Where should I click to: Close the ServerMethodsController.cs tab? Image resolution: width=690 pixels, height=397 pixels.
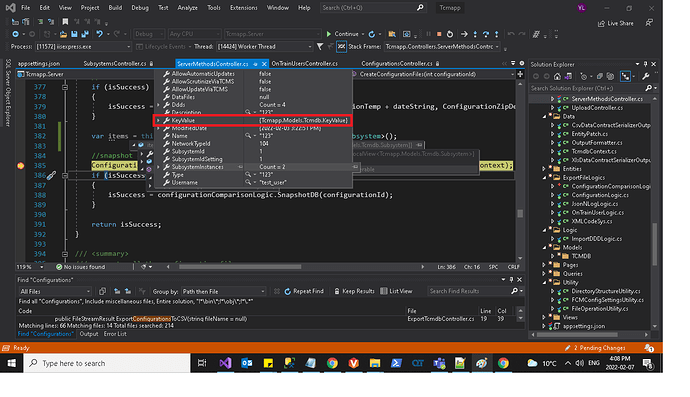click(x=264, y=64)
